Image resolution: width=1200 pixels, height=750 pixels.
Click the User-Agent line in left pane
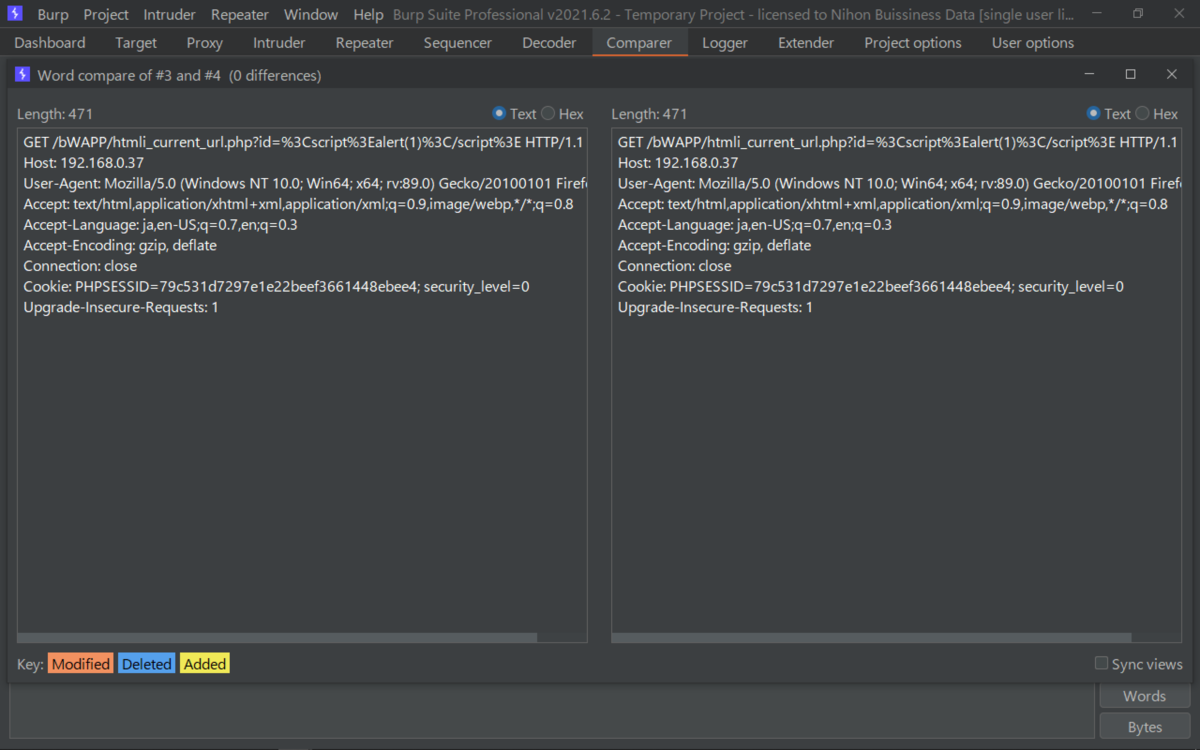tap(304, 184)
